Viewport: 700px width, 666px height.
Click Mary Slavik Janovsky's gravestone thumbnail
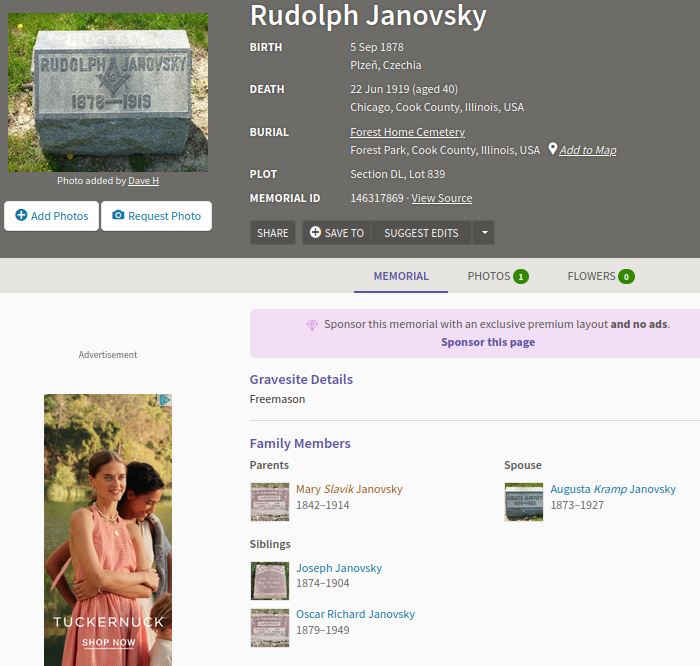pos(269,502)
